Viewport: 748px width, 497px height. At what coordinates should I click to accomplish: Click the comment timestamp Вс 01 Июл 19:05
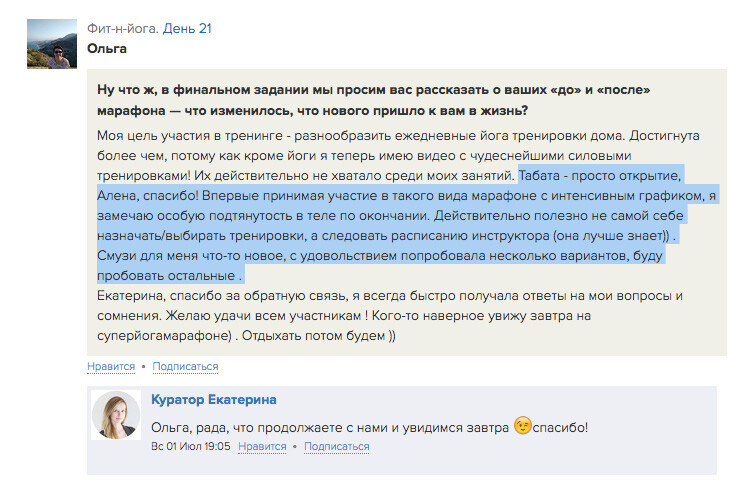pos(190,446)
